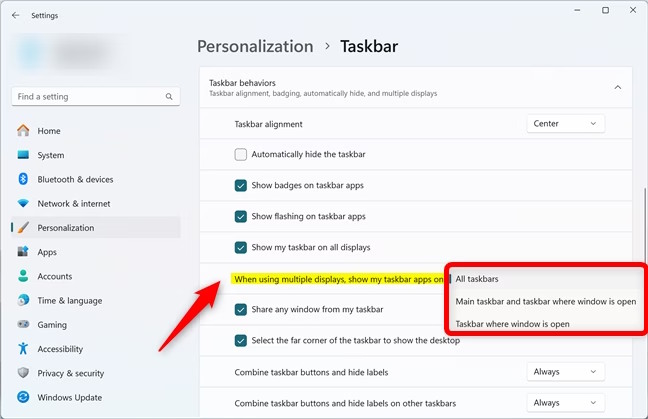Viewport: 648px width, 419px height.
Task: Click the Gaming controller icon
Action: [x=23, y=324]
